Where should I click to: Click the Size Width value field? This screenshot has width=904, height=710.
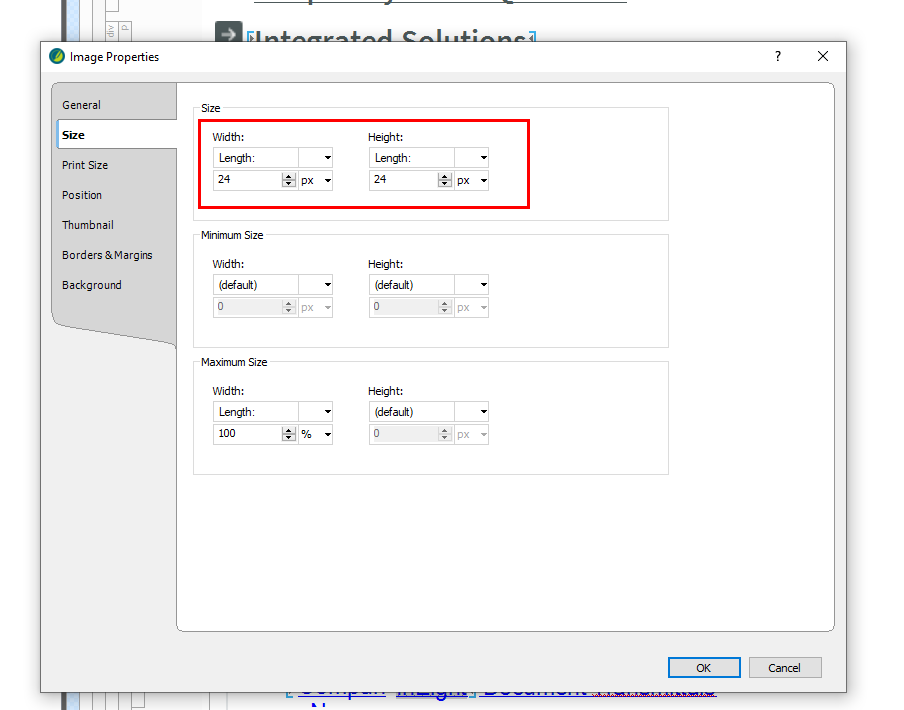[247, 181]
